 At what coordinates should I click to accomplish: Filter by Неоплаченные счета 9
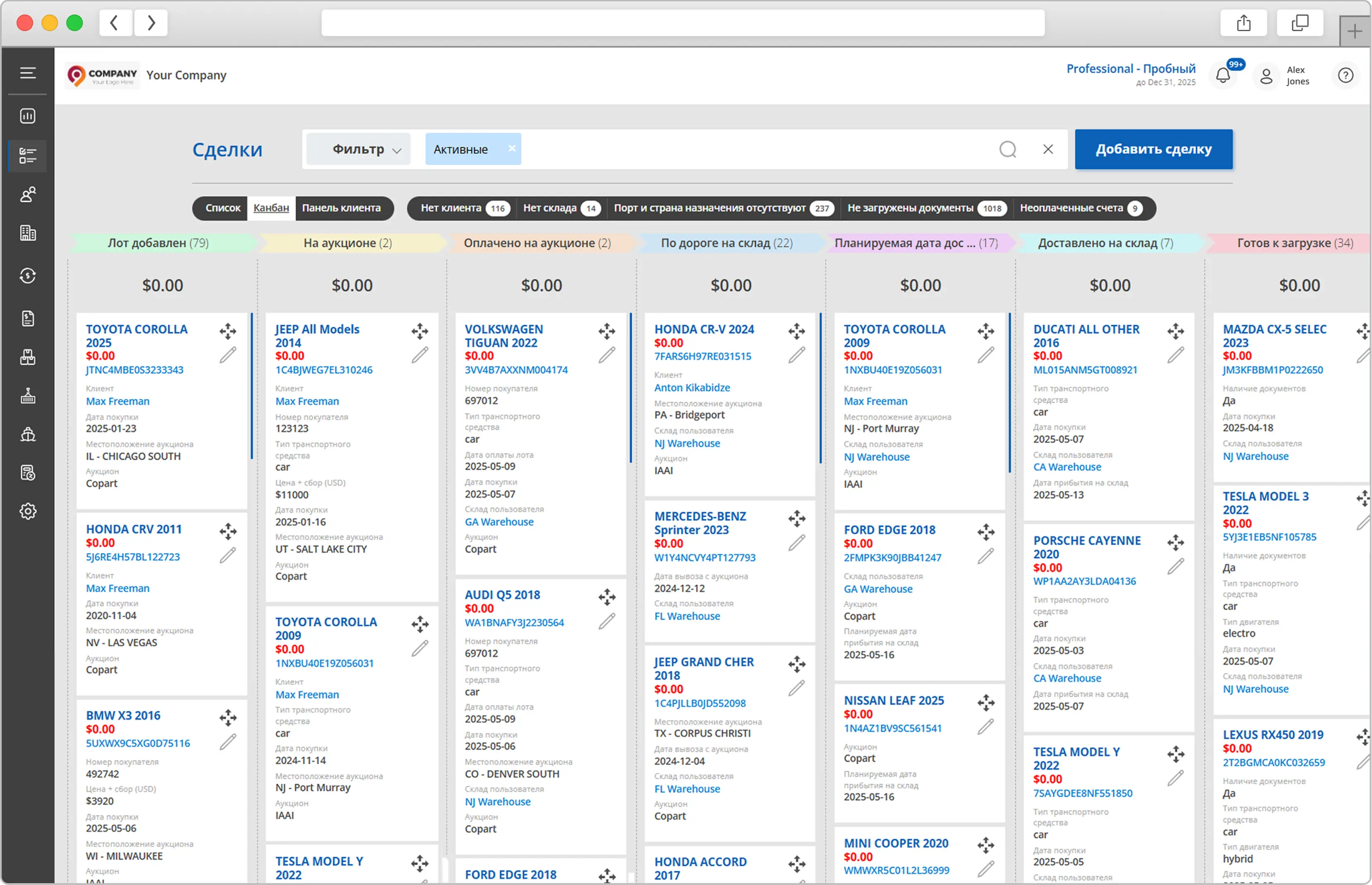(1081, 208)
